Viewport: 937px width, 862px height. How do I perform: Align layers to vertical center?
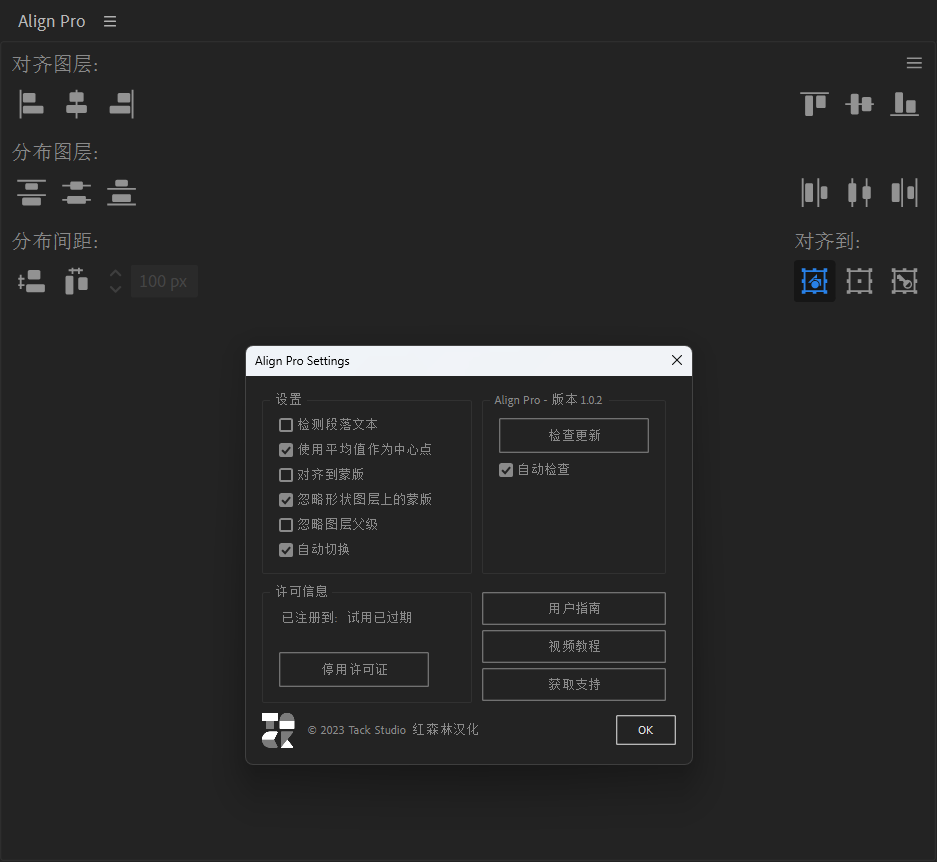tap(859, 104)
